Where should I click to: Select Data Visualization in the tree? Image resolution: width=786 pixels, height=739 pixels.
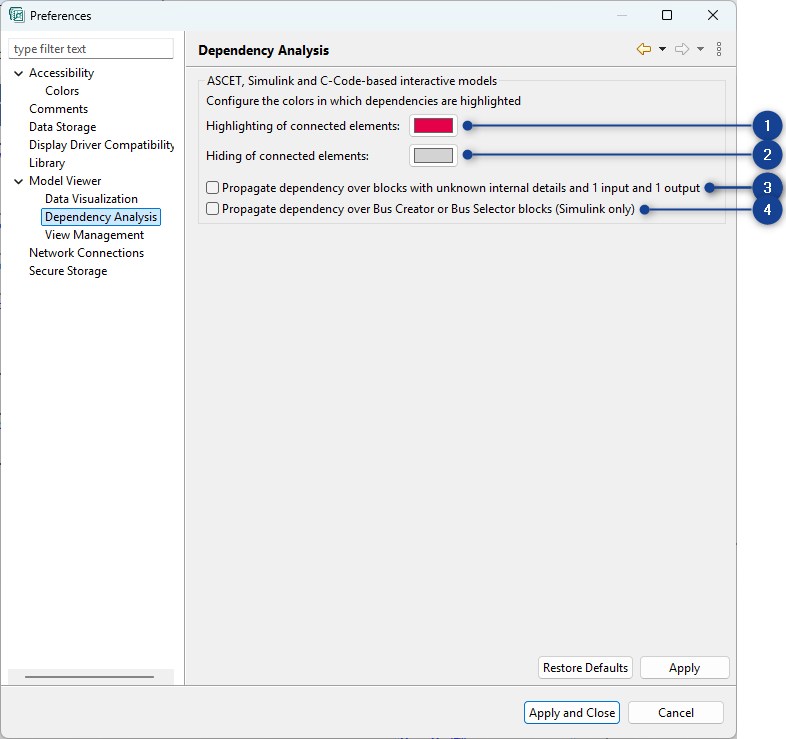(x=91, y=199)
